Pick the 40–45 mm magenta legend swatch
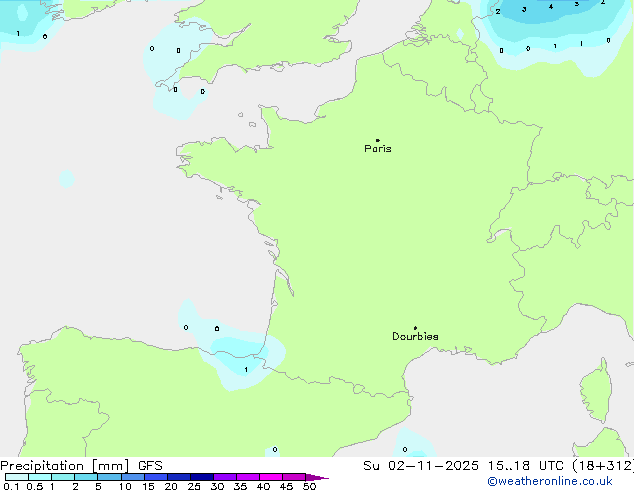 [x=271, y=477]
